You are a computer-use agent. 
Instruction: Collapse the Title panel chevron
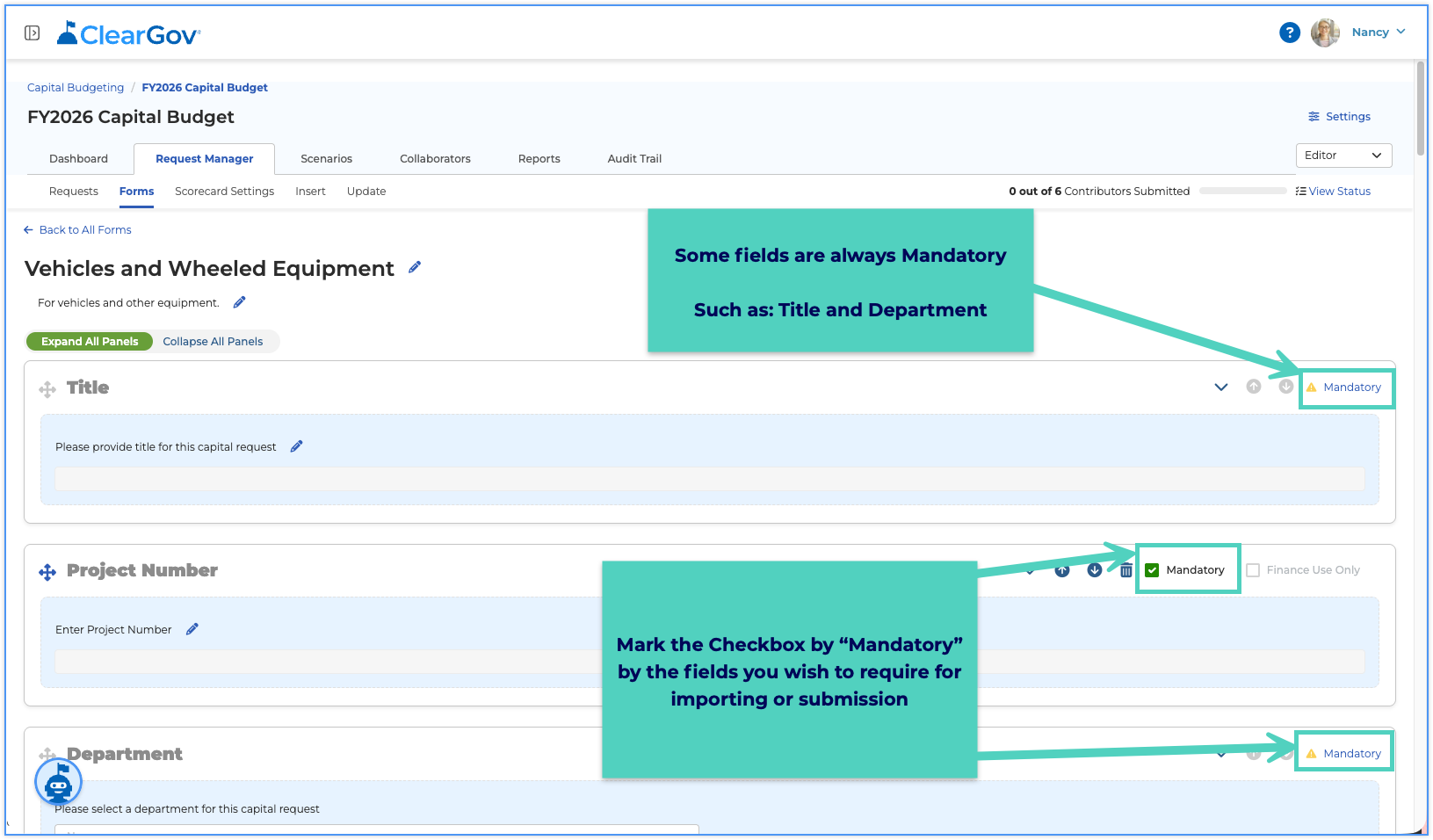(1221, 387)
